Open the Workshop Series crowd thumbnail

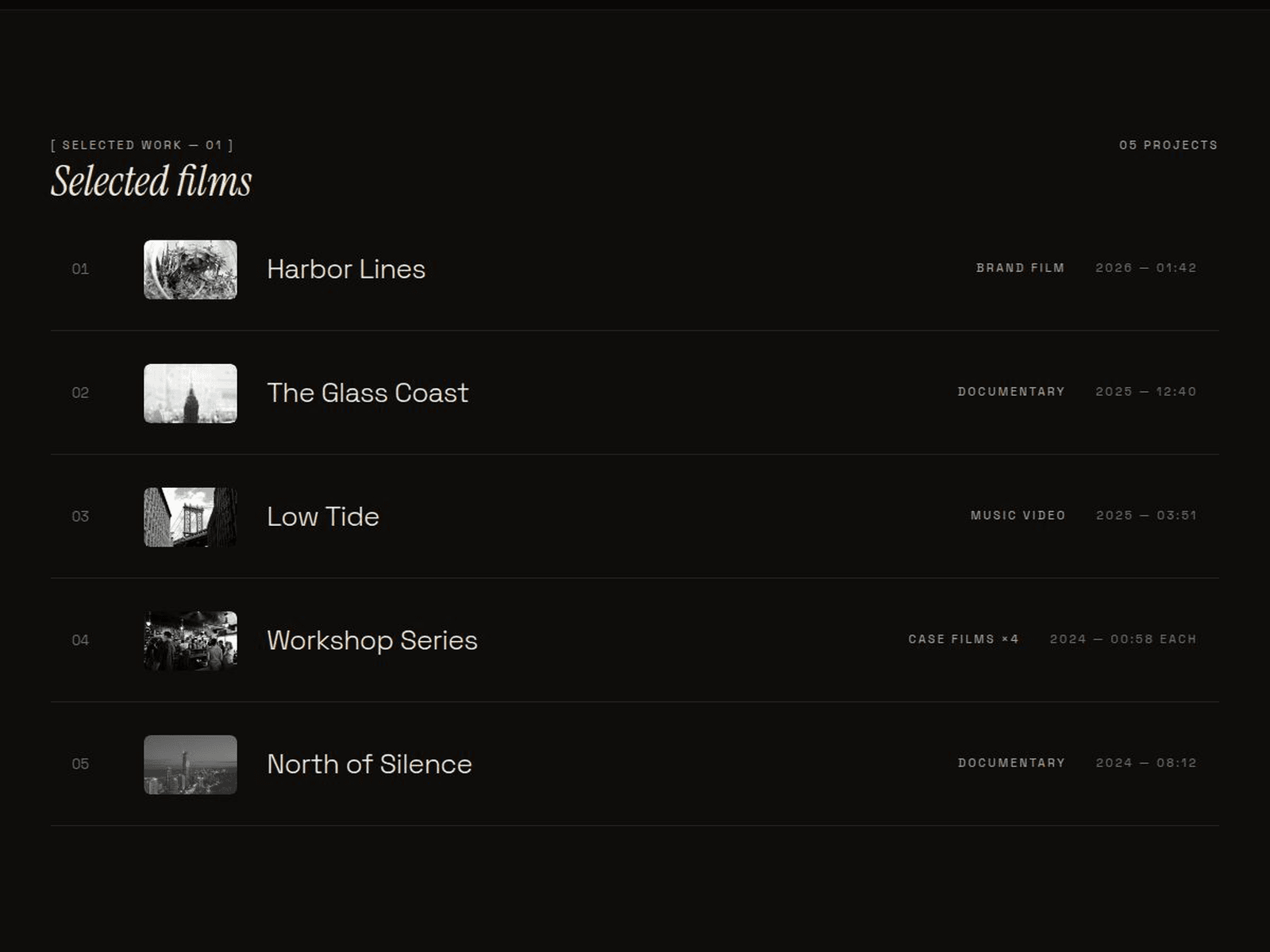coord(190,641)
